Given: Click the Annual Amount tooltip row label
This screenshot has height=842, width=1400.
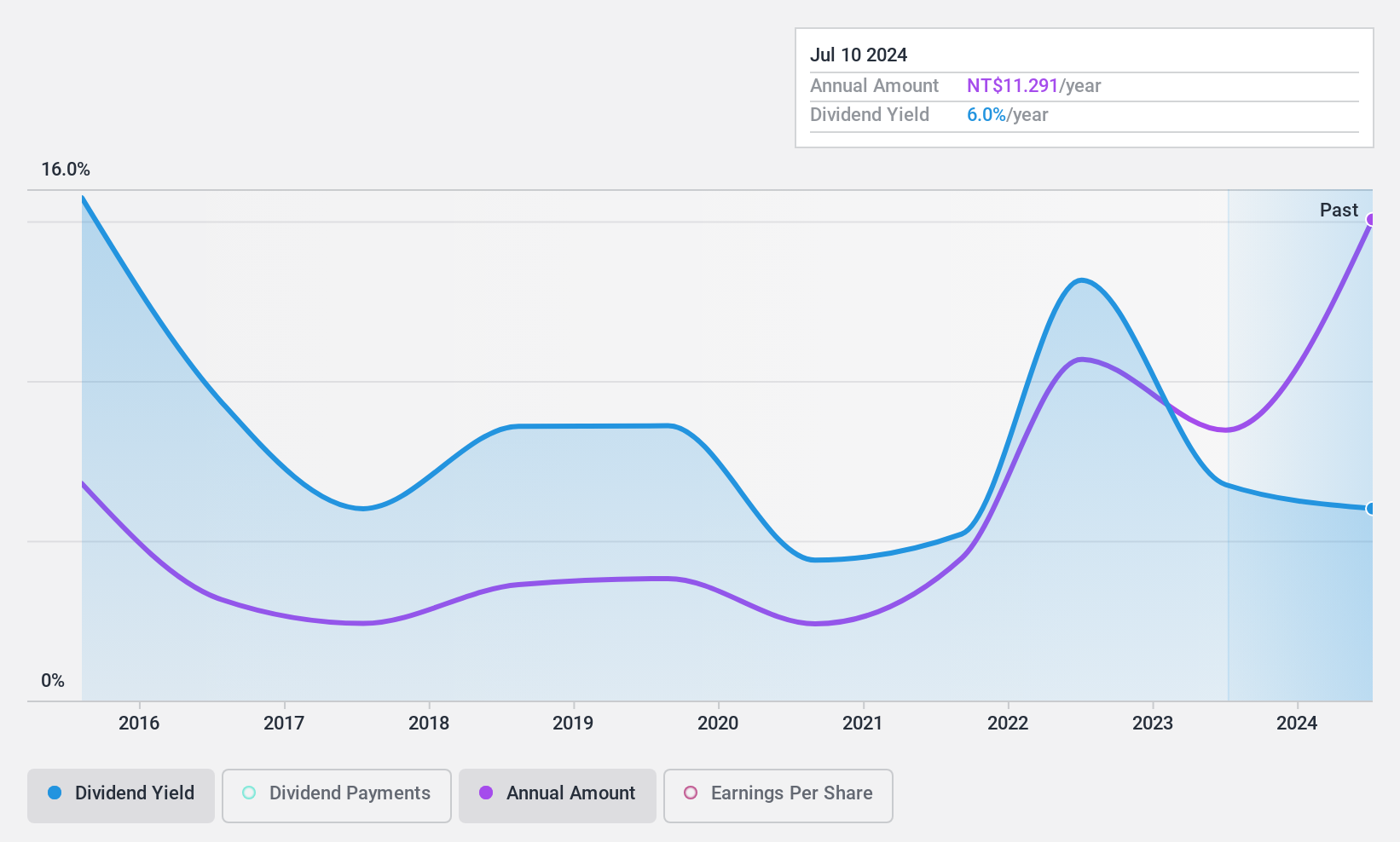Looking at the screenshot, I should pos(874,86).
